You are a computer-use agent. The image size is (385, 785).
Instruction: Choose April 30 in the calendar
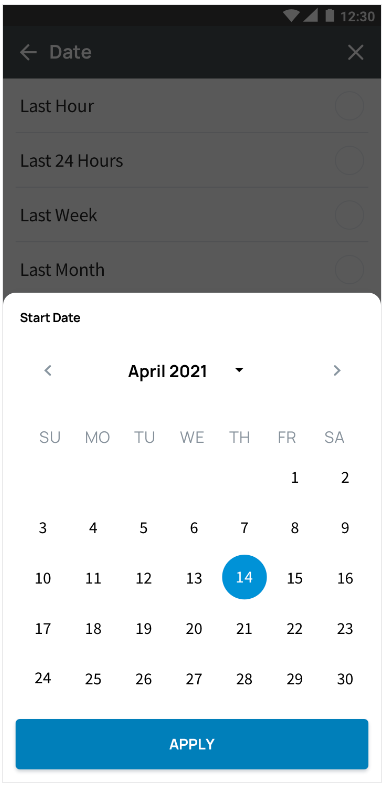click(x=345, y=679)
